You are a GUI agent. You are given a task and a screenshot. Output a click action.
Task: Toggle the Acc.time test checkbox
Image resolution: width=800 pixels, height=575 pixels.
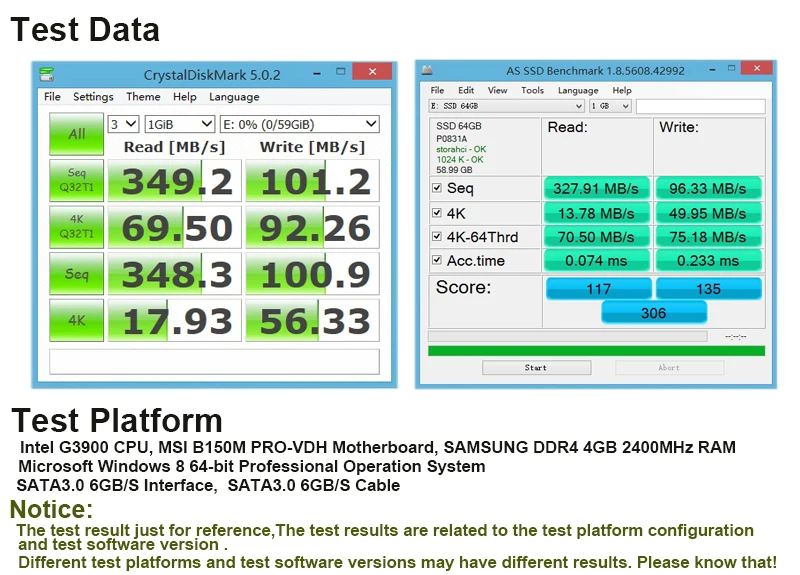tap(437, 260)
